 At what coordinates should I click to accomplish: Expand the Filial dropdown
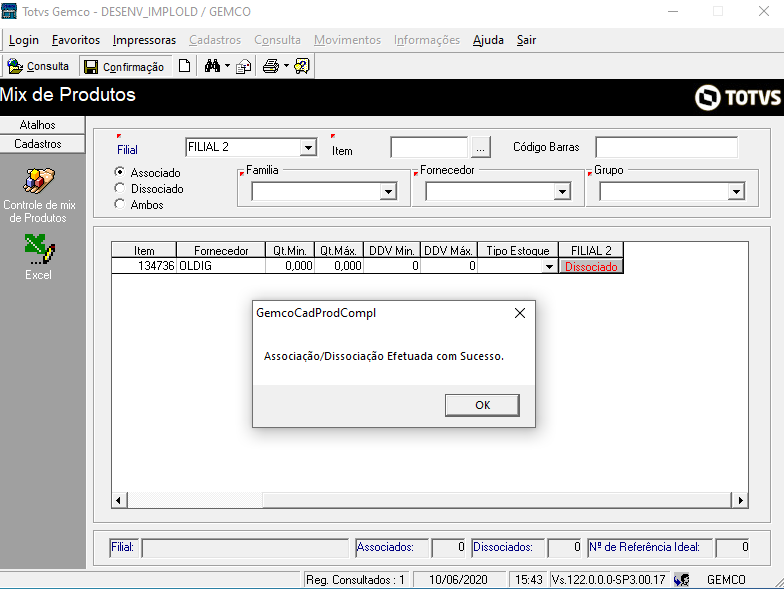tap(308, 148)
